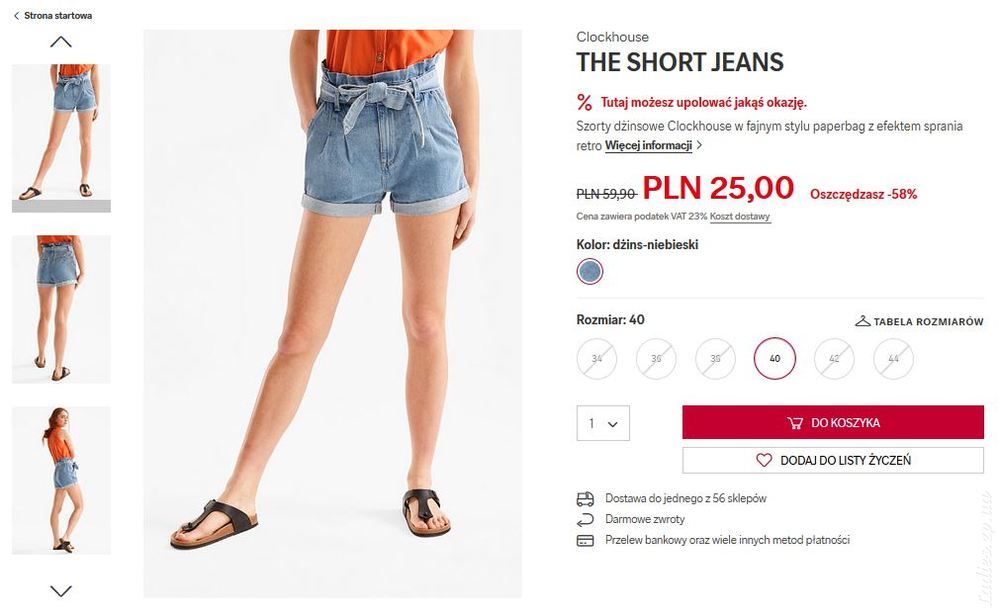Image resolution: width=1000 pixels, height=615 pixels.
Task: Select crossed-out size 34
Action: [596, 359]
